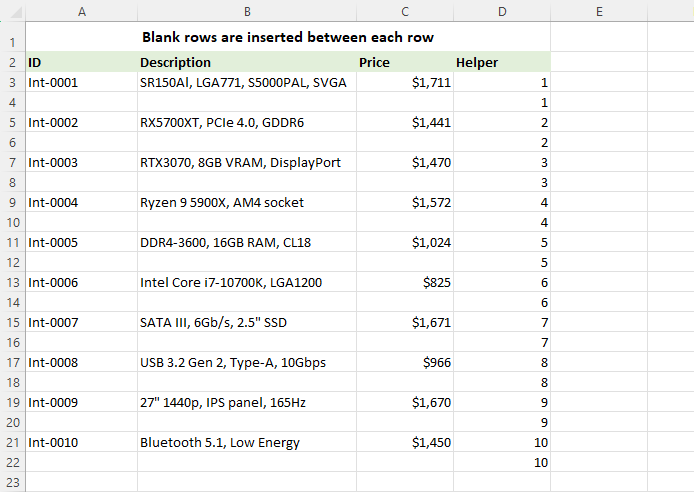This screenshot has width=694, height=492.
Task: Select the $825 price cell
Action: [404, 282]
